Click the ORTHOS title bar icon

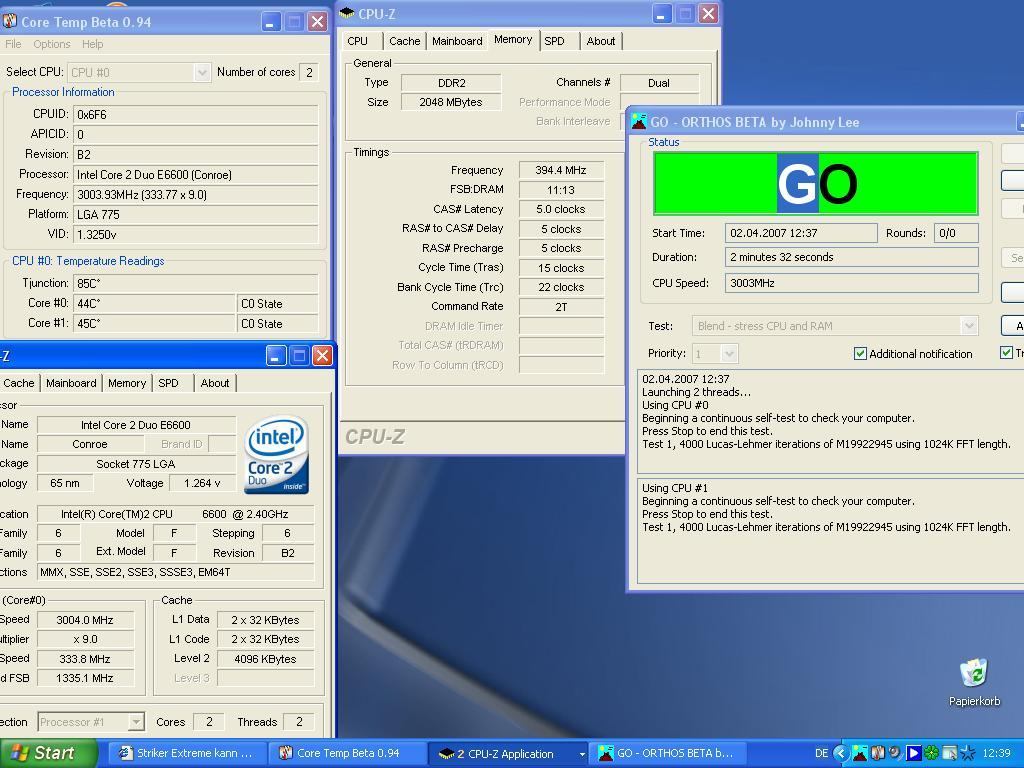(x=639, y=121)
